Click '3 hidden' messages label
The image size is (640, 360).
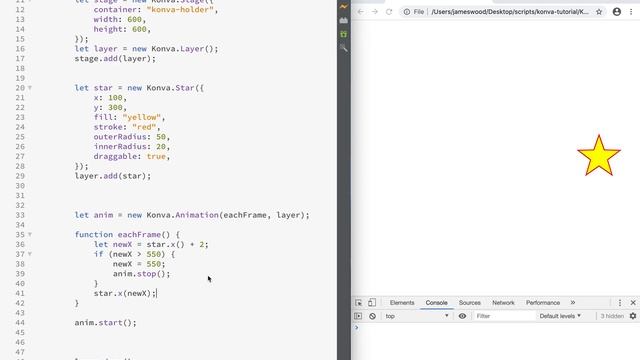tap(612, 316)
